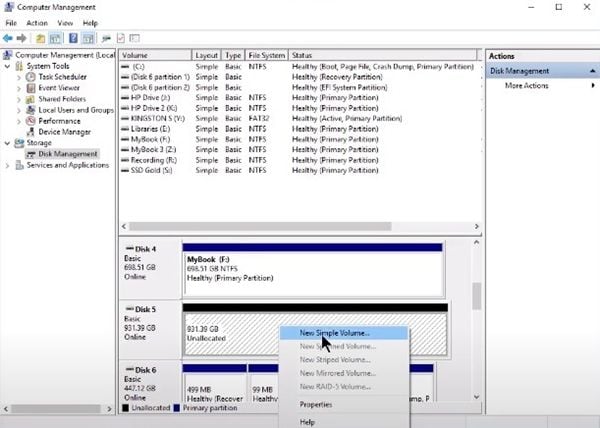600x428 pixels.
Task: Open the File menu
Action: point(11,23)
